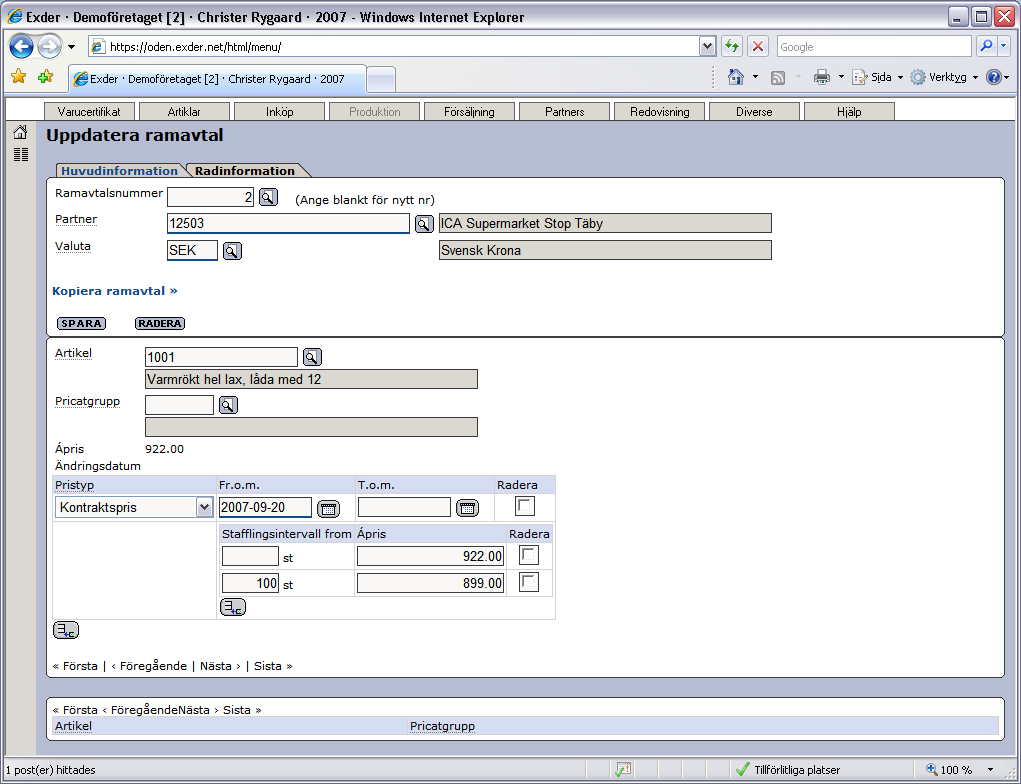Viewport: 1021px width, 784px height.
Task: Go to Nästa record in upper navigation
Action: tap(220, 666)
